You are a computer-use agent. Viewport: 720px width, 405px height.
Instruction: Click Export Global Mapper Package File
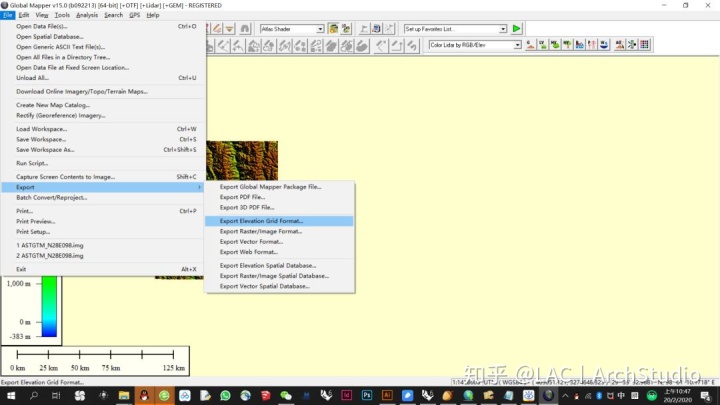click(x=279, y=187)
